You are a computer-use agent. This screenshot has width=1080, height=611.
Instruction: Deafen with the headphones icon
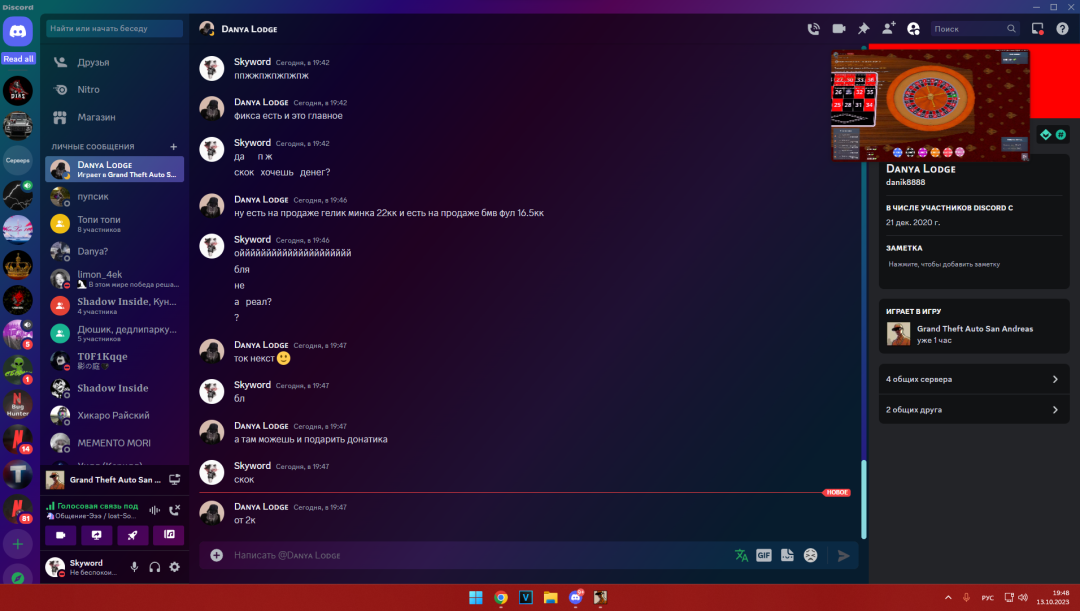pos(154,567)
